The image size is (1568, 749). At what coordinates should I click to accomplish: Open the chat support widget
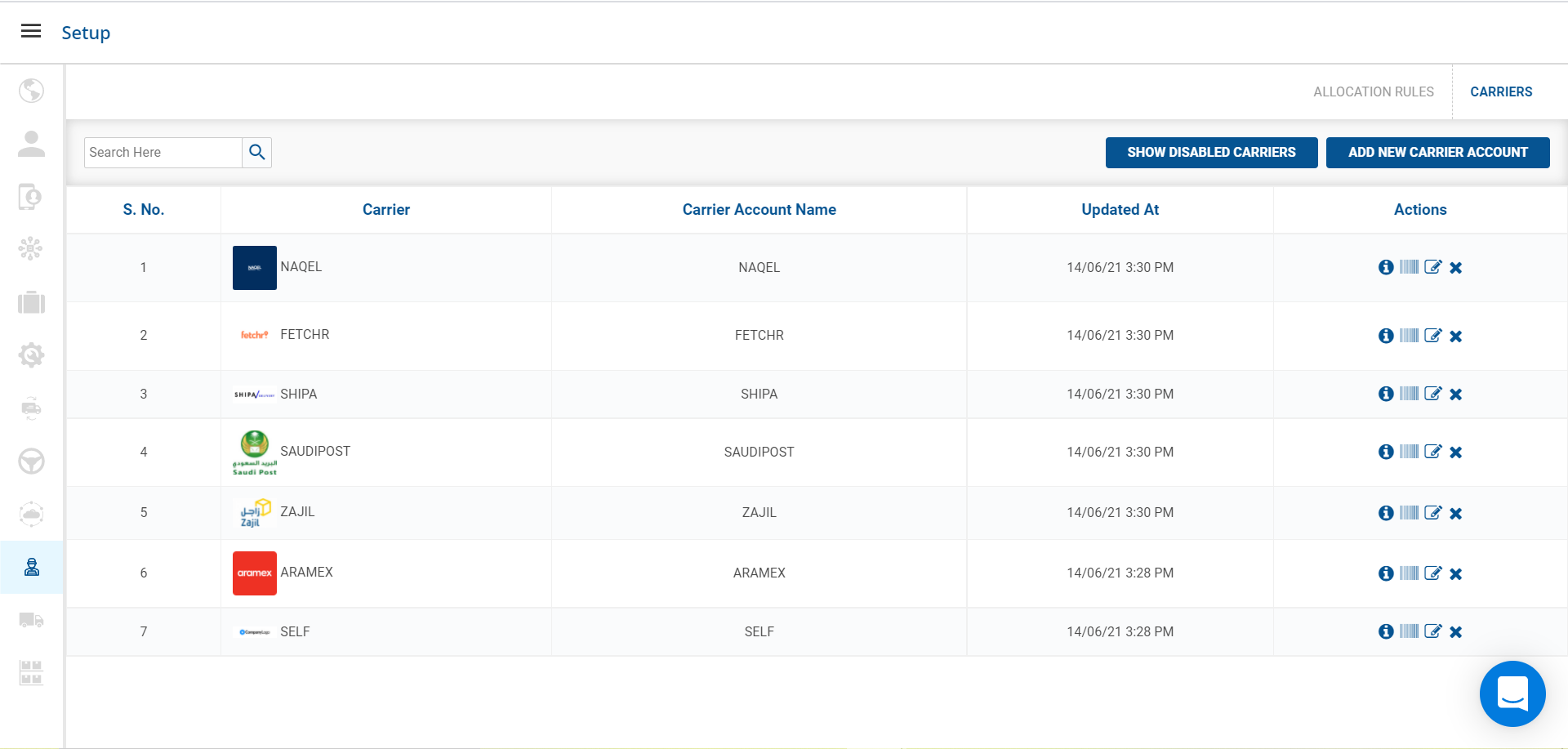pos(1512,693)
